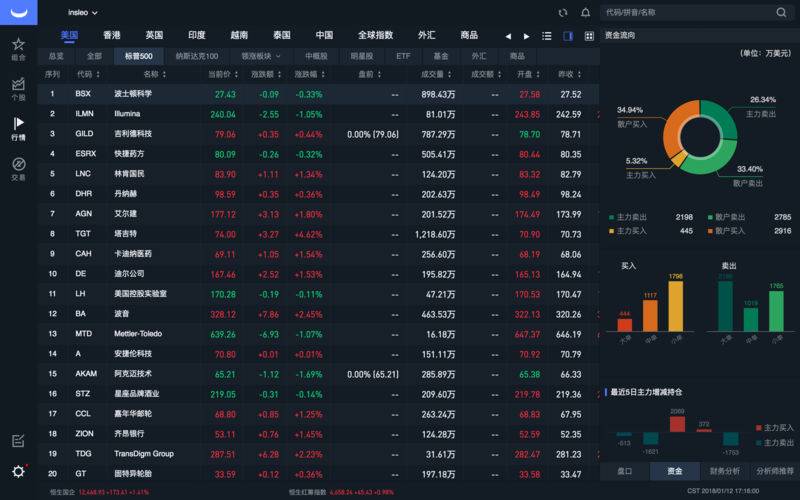The height and width of the screenshot is (500, 800).
Task: Switch to the grid view icon
Action: coord(589,36)
